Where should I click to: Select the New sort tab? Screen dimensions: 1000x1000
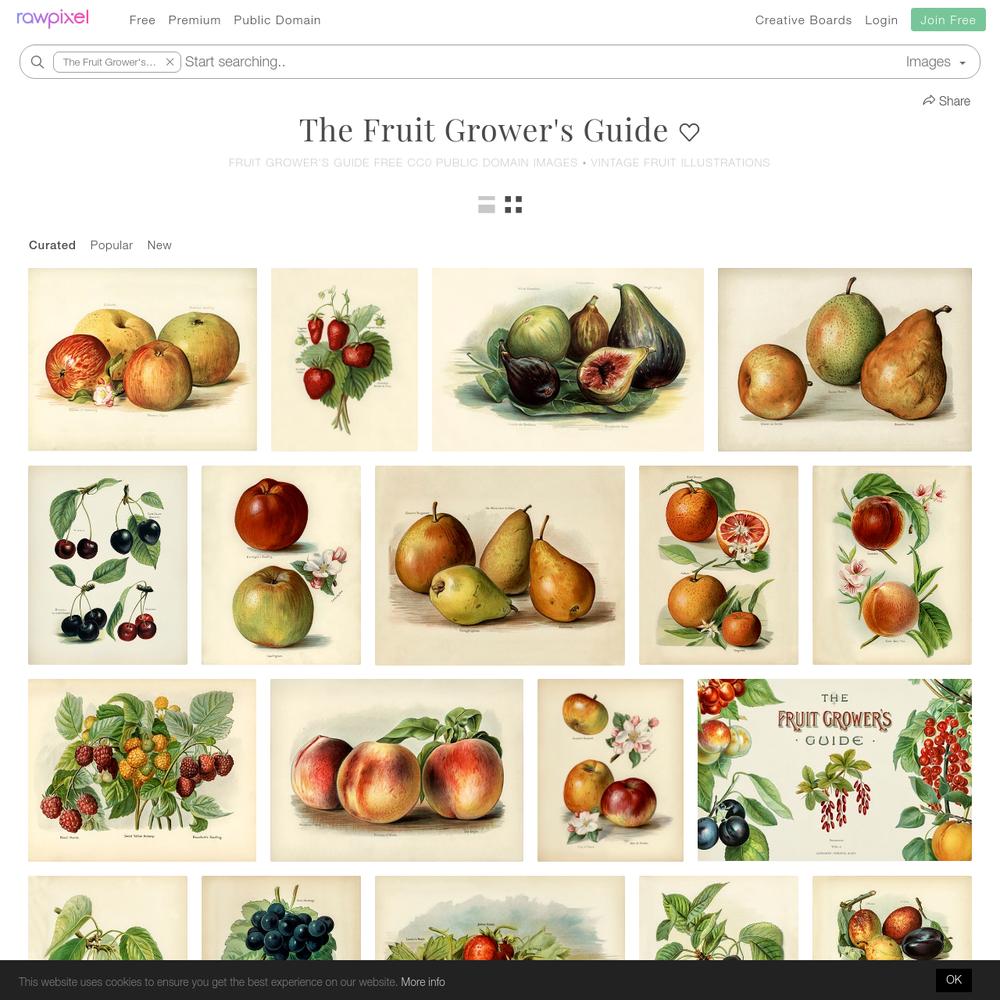click(x=159, y=245)
